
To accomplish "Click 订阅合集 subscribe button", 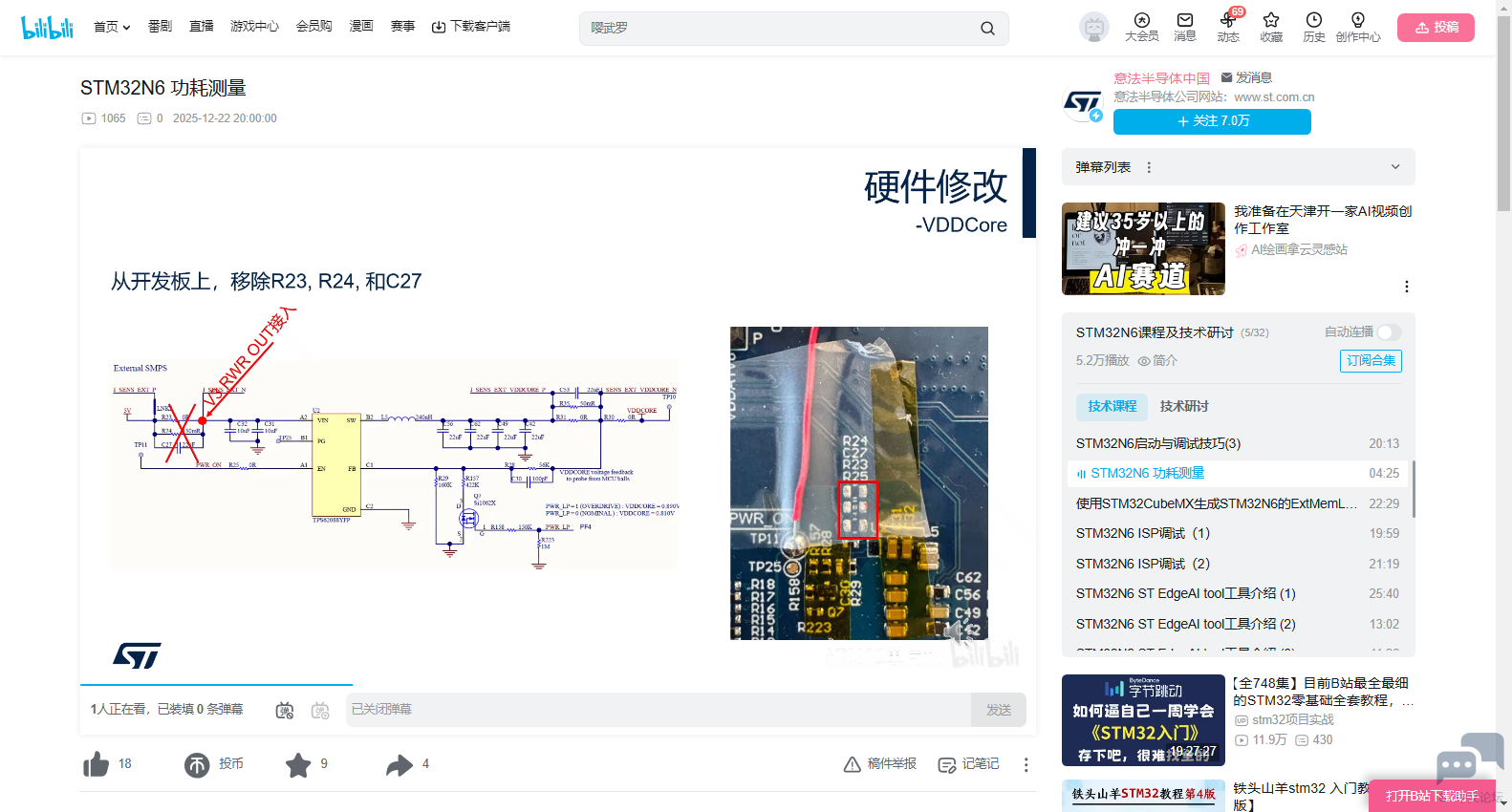I will (1371, 360).
